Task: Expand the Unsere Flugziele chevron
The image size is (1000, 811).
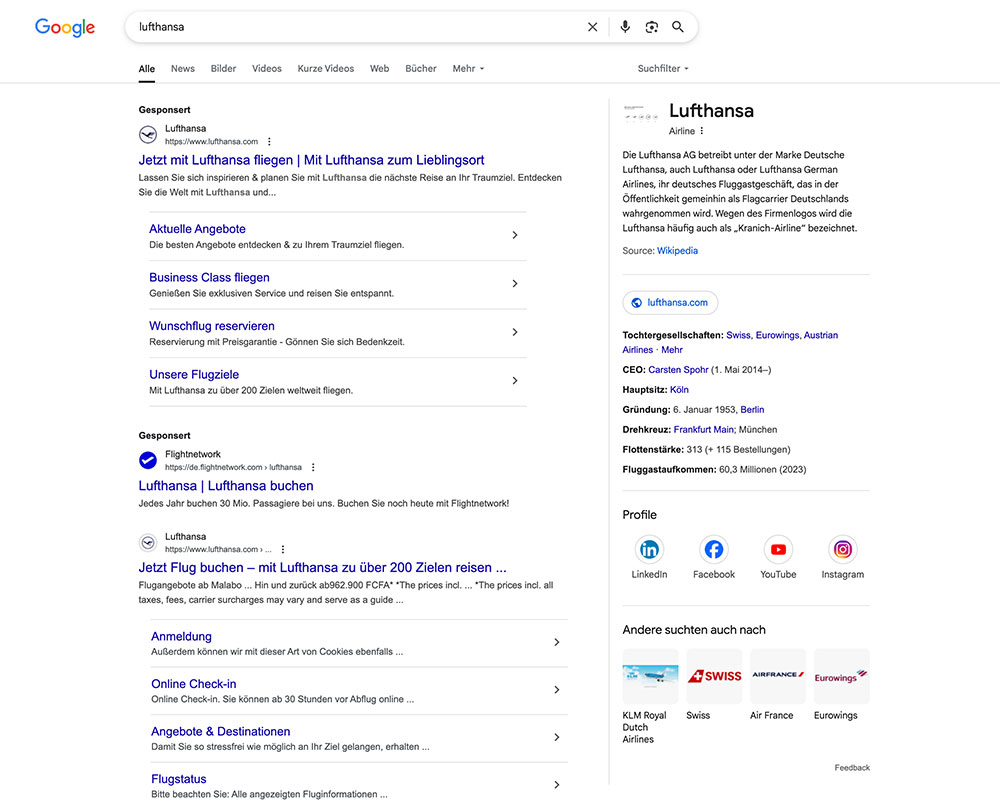Action: tap(515, 381)
